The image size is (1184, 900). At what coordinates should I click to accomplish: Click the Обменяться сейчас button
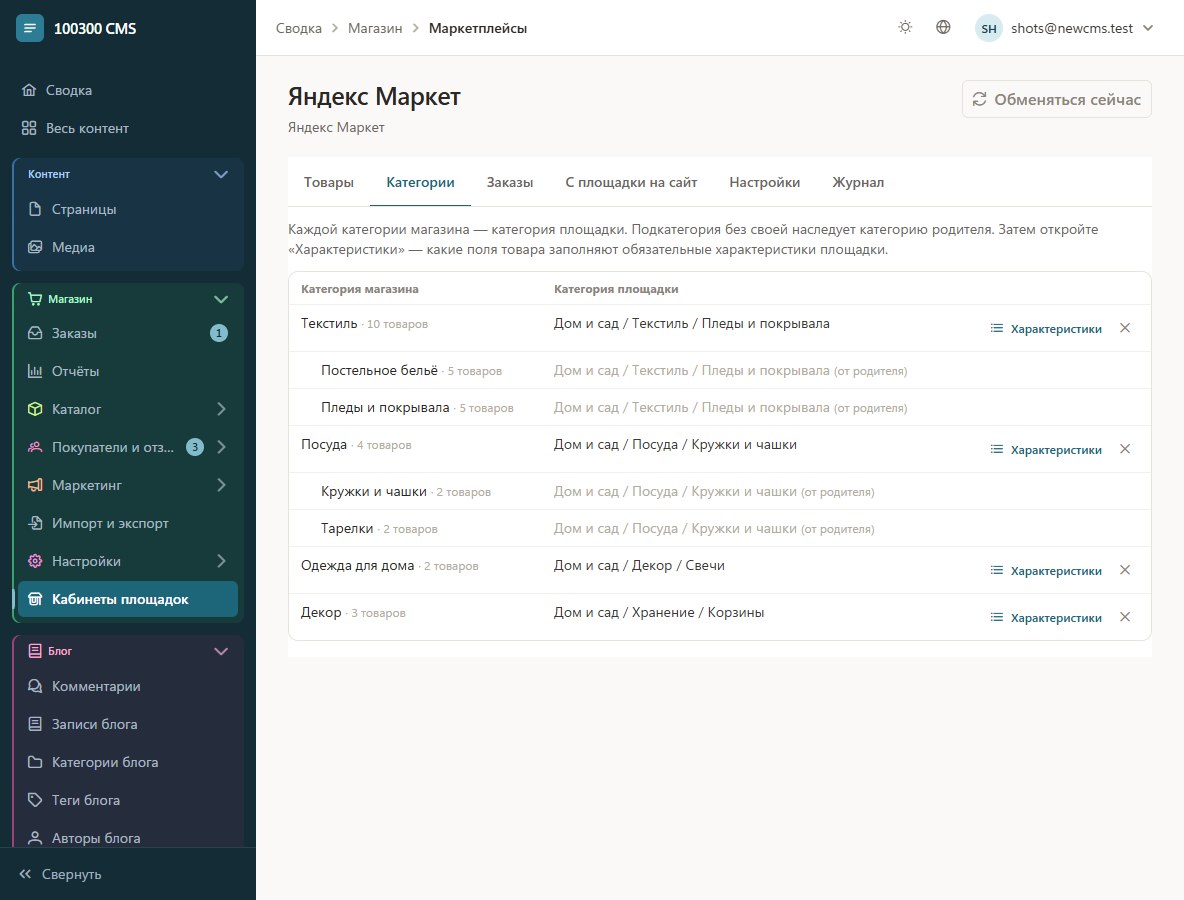[1056, 99]
